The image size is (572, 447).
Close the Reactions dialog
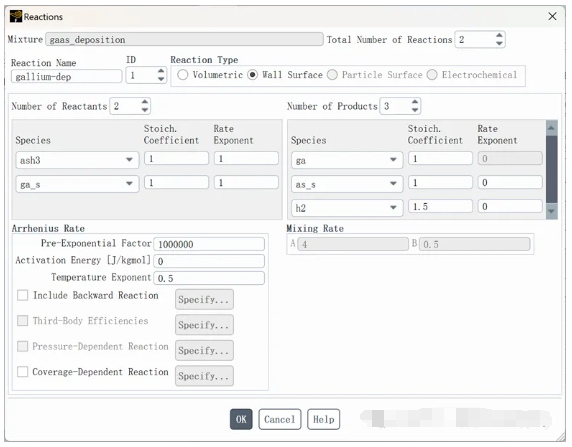coord(552,16)
